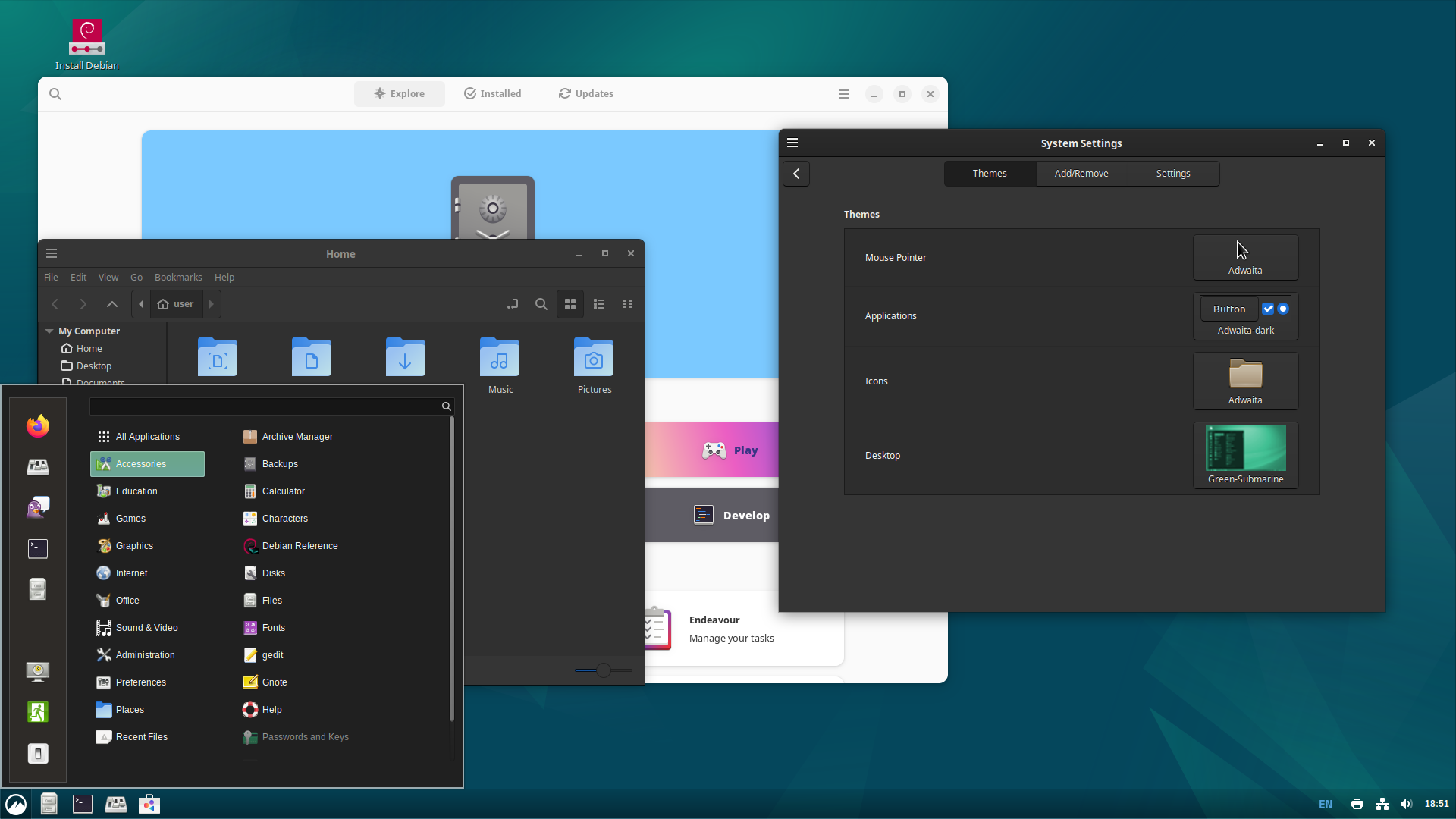Switch file manager to compact view
This screenshot has width=1456, height=819.
pos(628,304)
